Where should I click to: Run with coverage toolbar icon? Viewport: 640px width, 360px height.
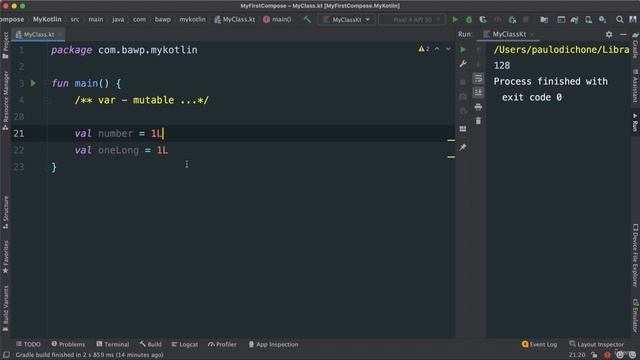(483, 19)
